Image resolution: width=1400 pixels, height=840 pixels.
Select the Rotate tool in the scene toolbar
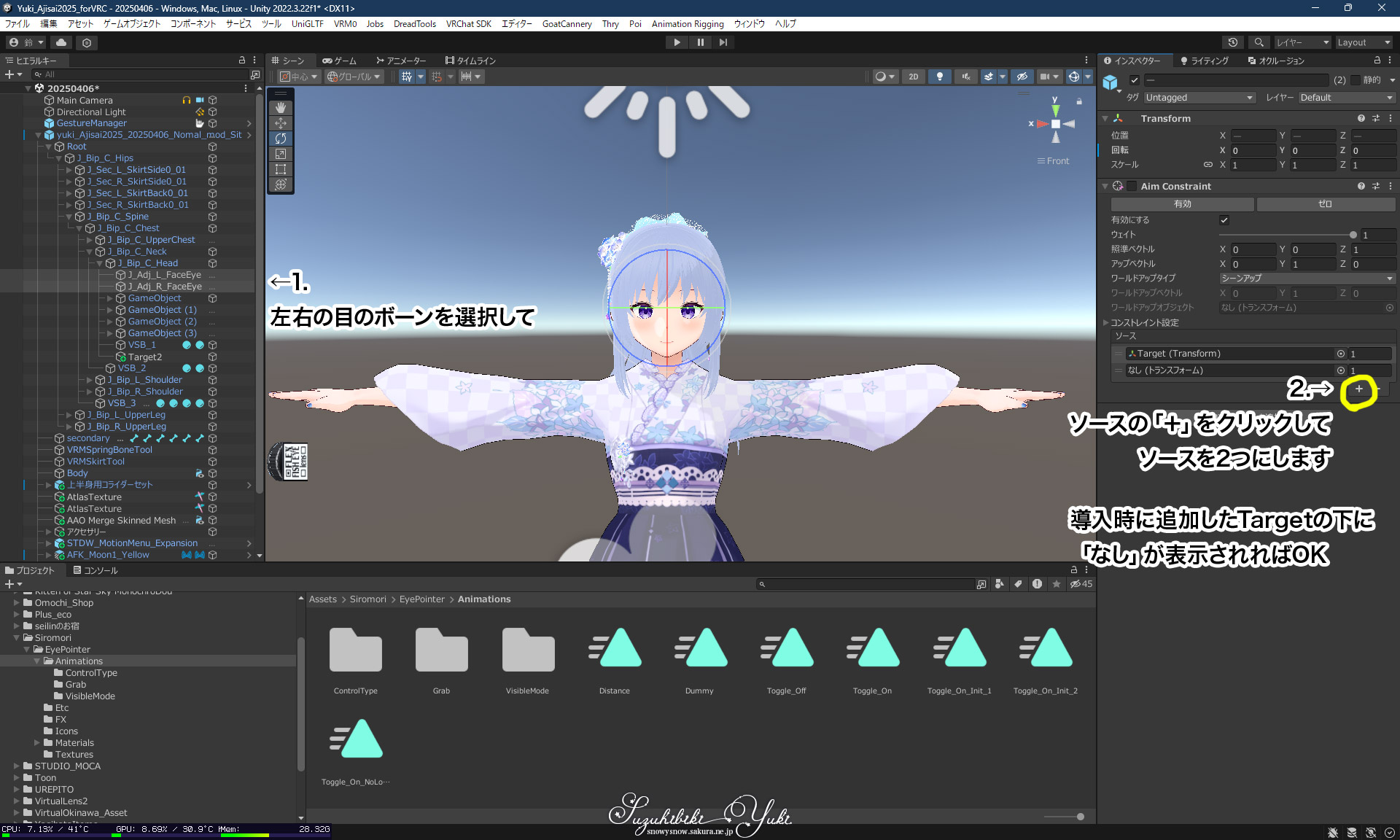pos(281,138)
